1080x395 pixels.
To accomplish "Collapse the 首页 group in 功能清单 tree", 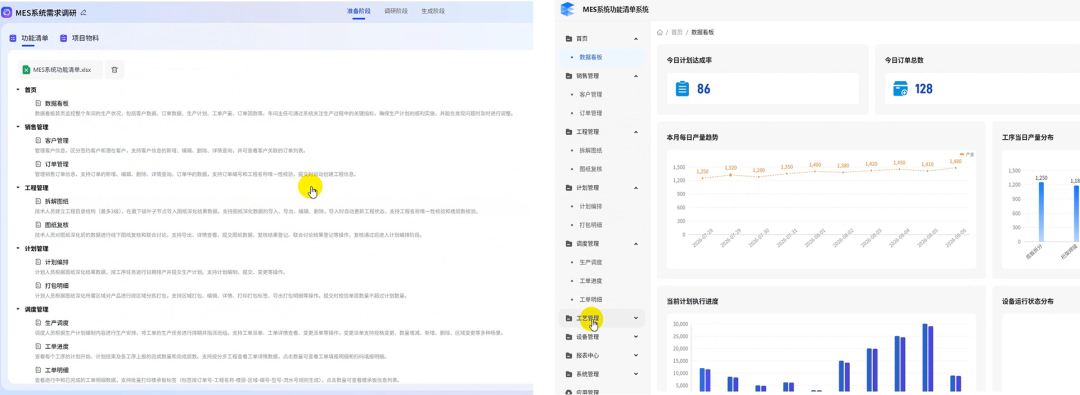I will 18,90.
